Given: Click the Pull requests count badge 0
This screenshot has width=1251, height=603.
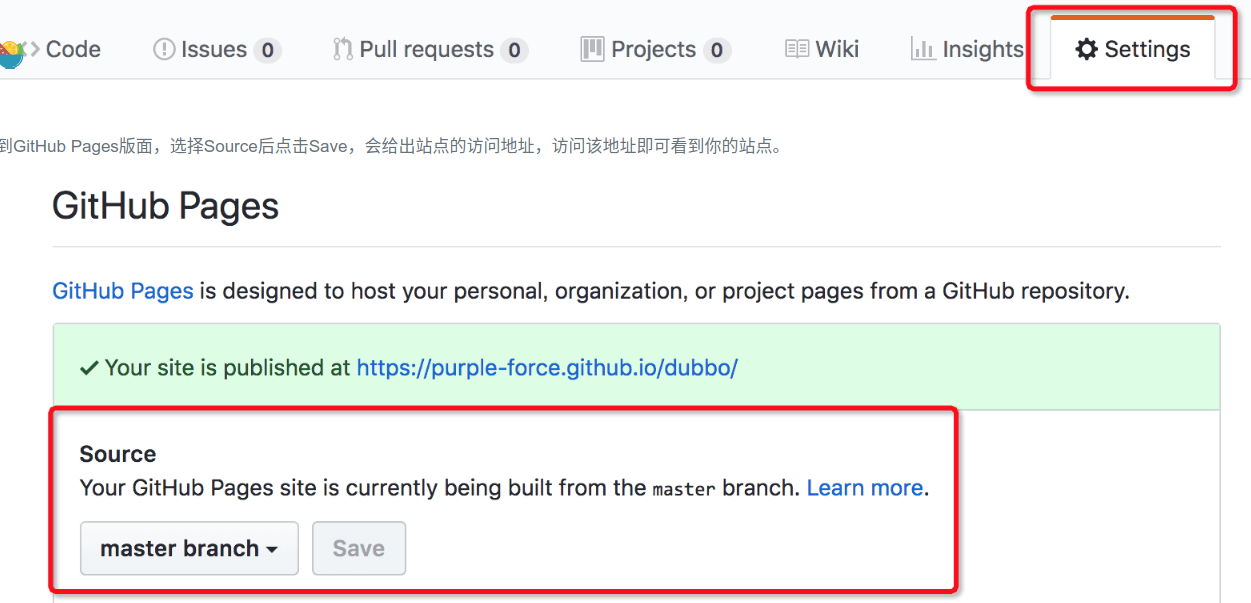Looking at the screenshot, I should click(x=514, y=50).
